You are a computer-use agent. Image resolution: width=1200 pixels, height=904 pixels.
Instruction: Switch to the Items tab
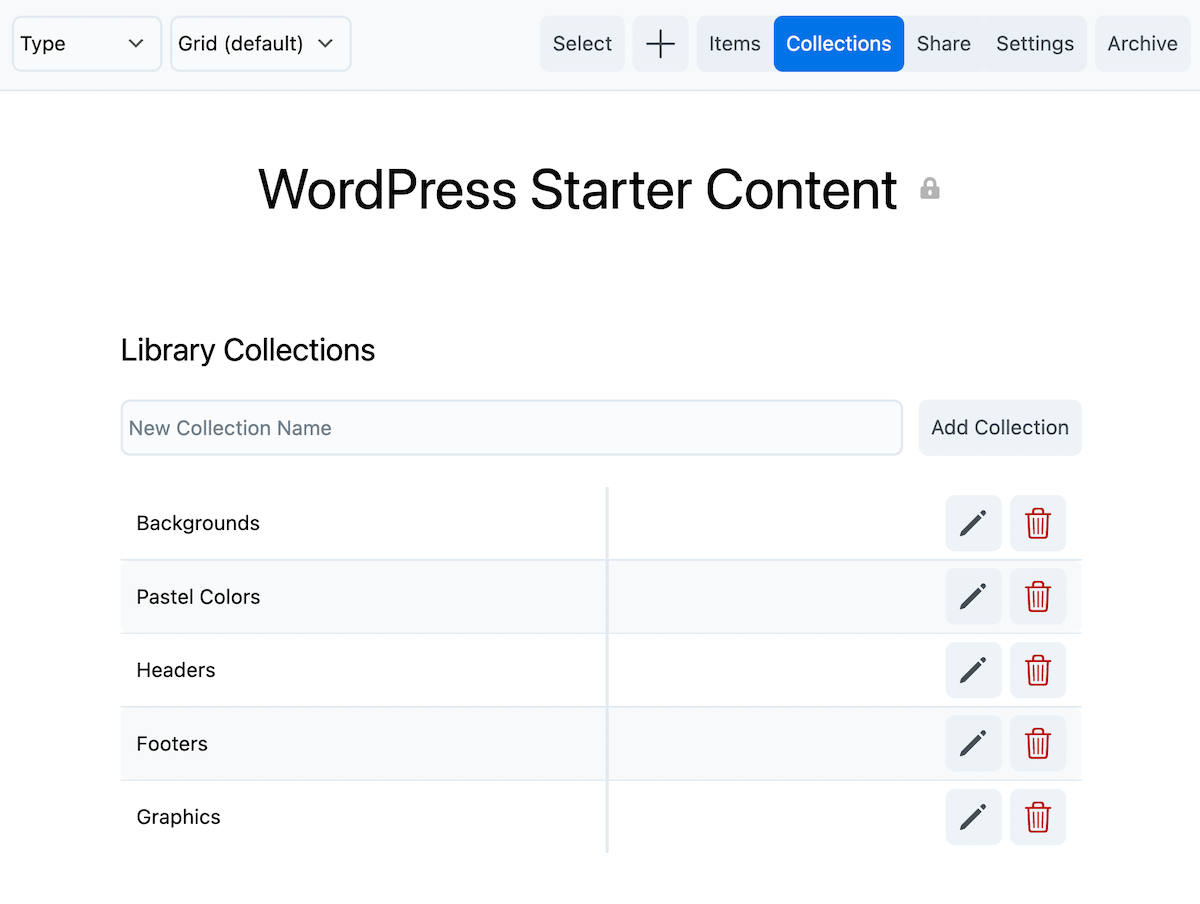pyautogui.click(x=735, y=44)
